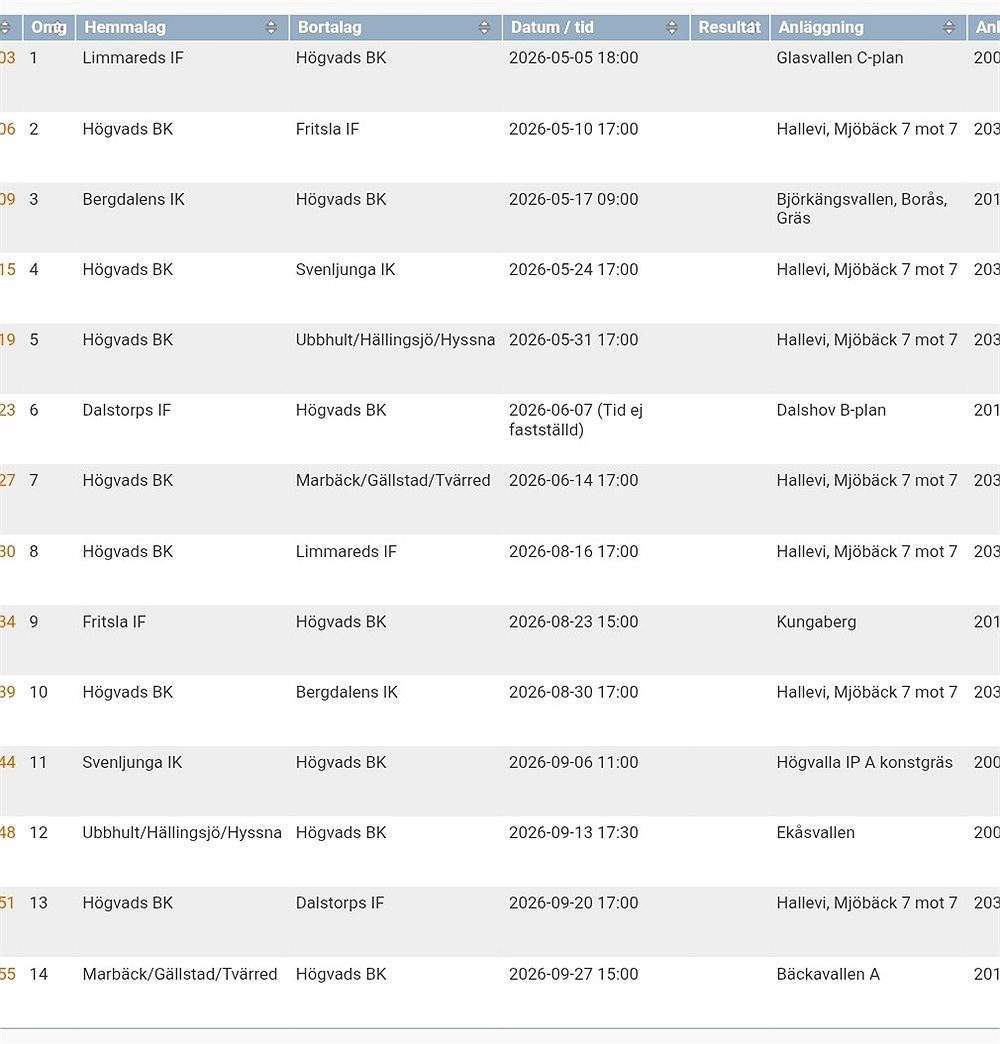The height and width of the screenshot is (1044, 1000).
Task: Select venue Högvalla IP A konstgräs
Action: click(x=864, y=763)
